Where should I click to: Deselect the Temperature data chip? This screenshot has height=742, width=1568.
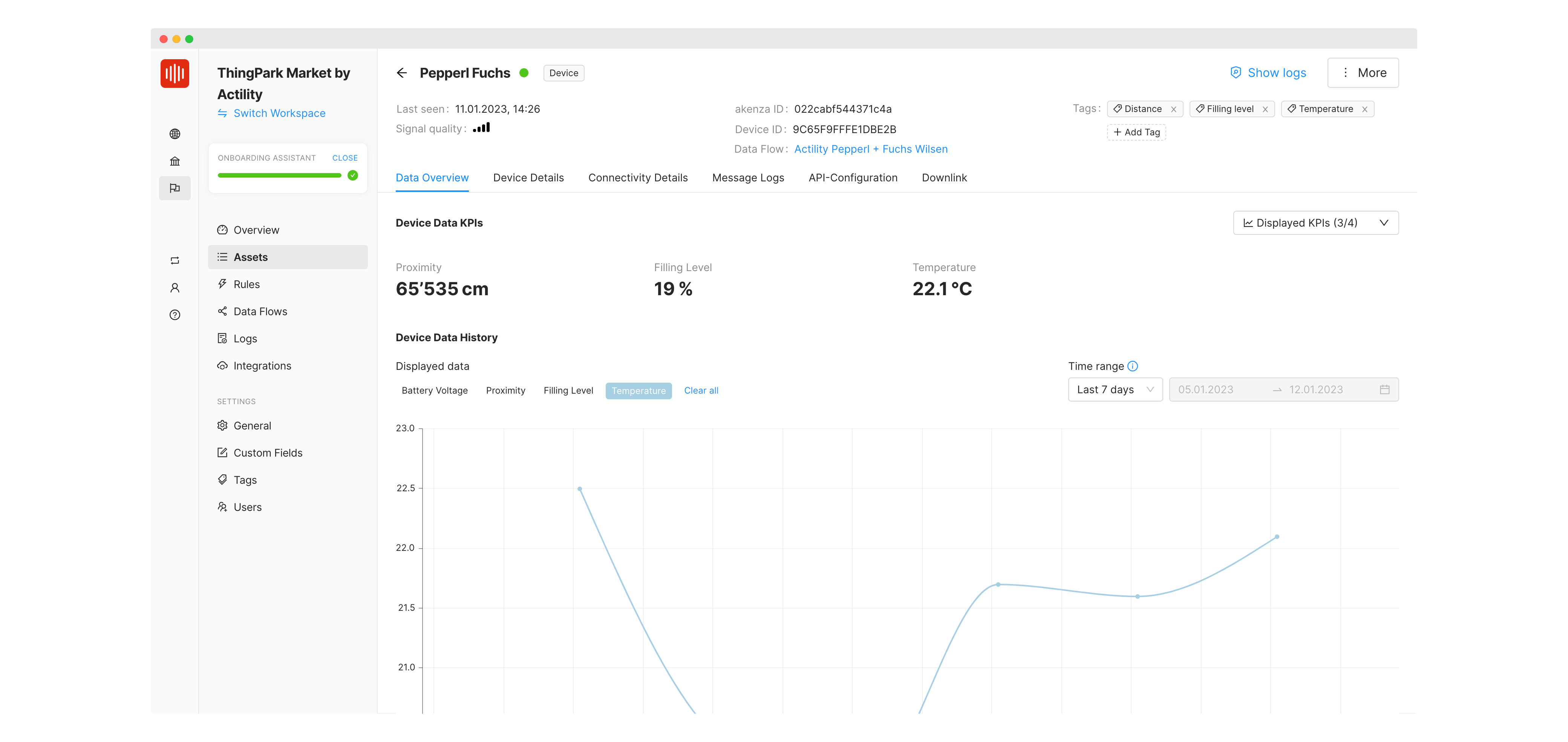click(639, 391)
